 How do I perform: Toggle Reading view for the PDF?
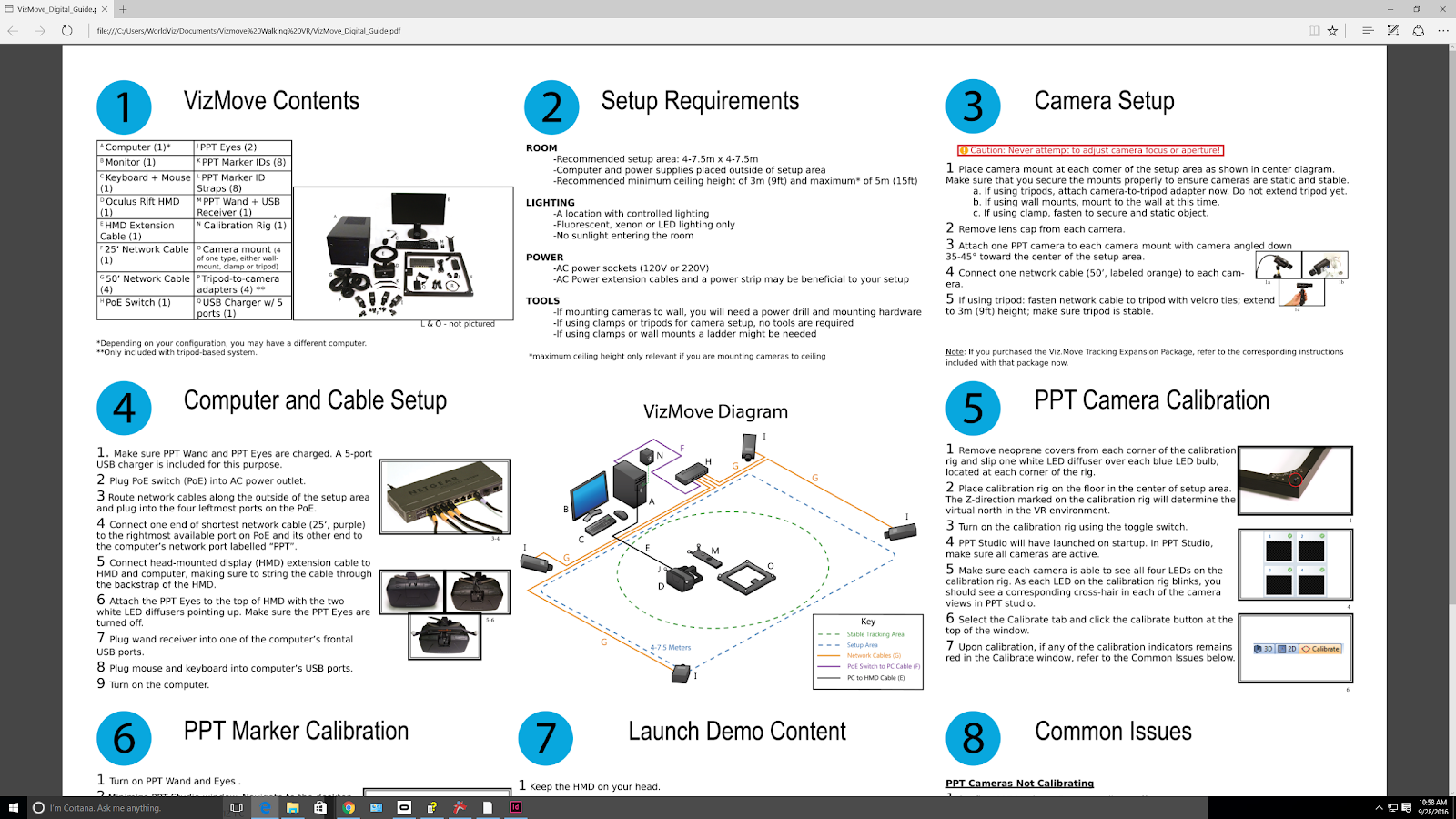tap(1312, 30)
